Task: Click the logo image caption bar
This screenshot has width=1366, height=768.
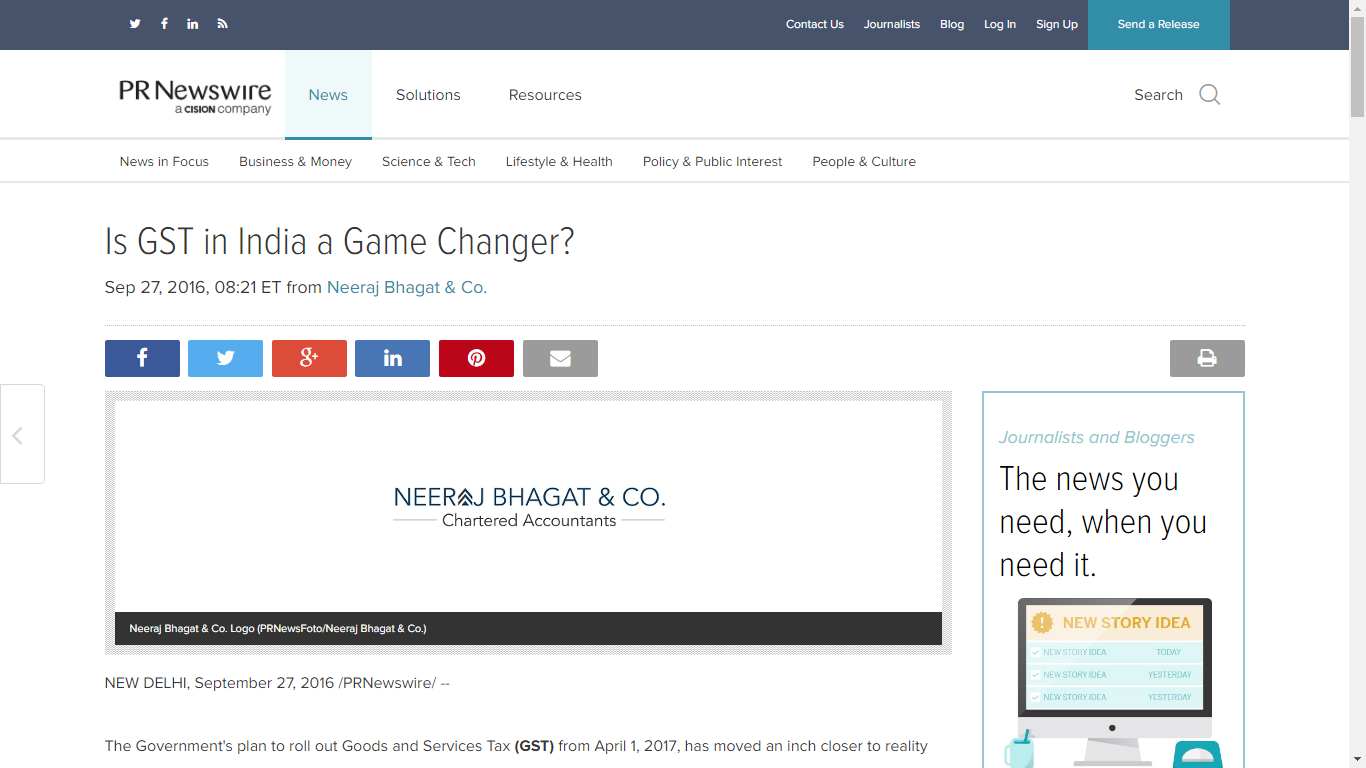Action: pos(528,628)
